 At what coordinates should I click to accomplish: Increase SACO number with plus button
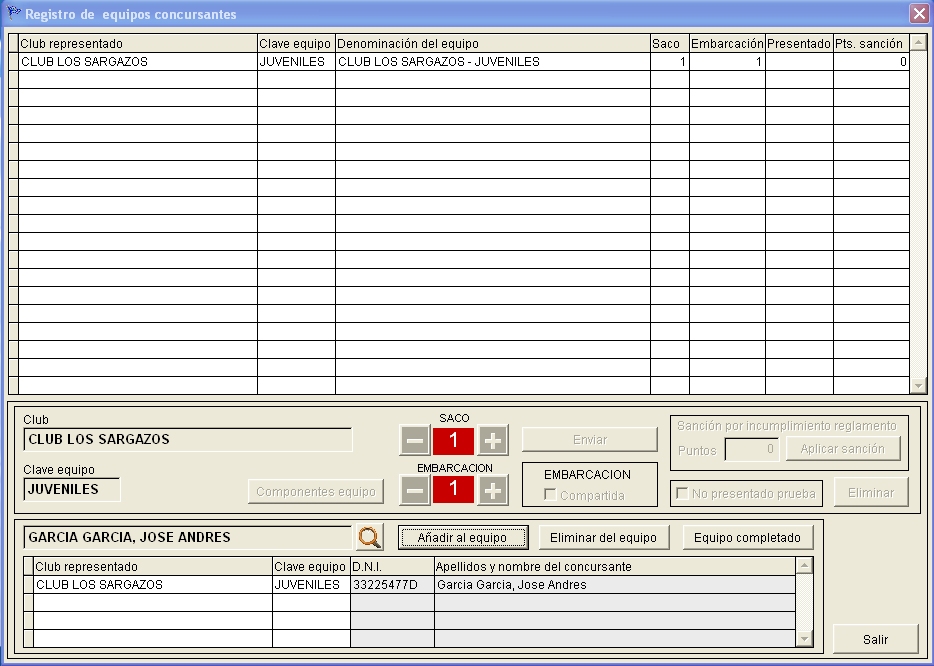coord(493,440)
